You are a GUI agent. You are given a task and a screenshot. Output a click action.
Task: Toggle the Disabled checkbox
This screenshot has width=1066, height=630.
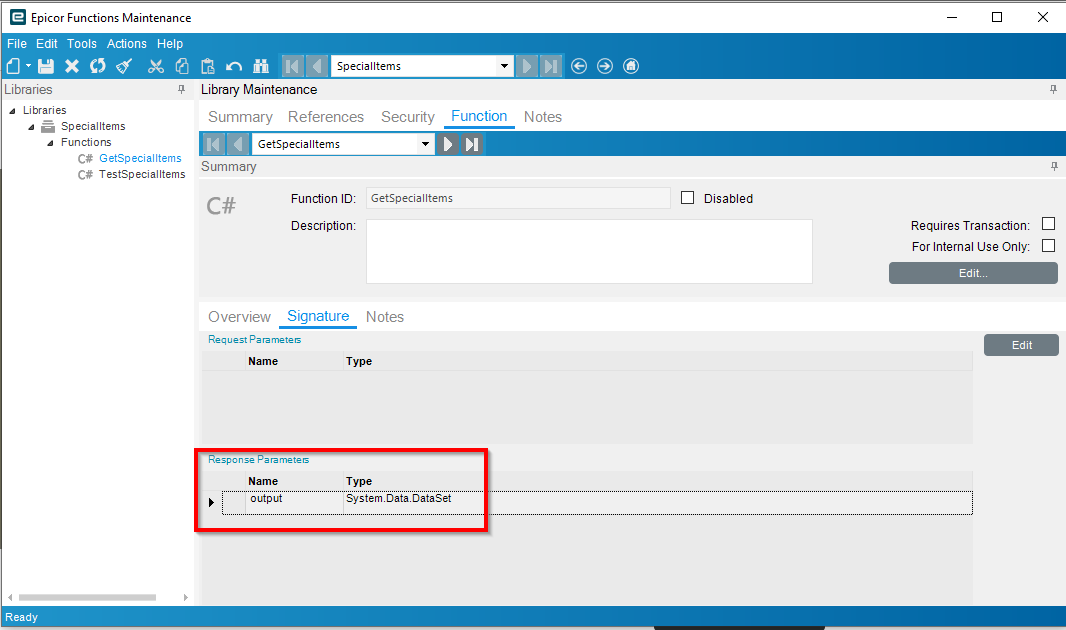pos(687,198)
